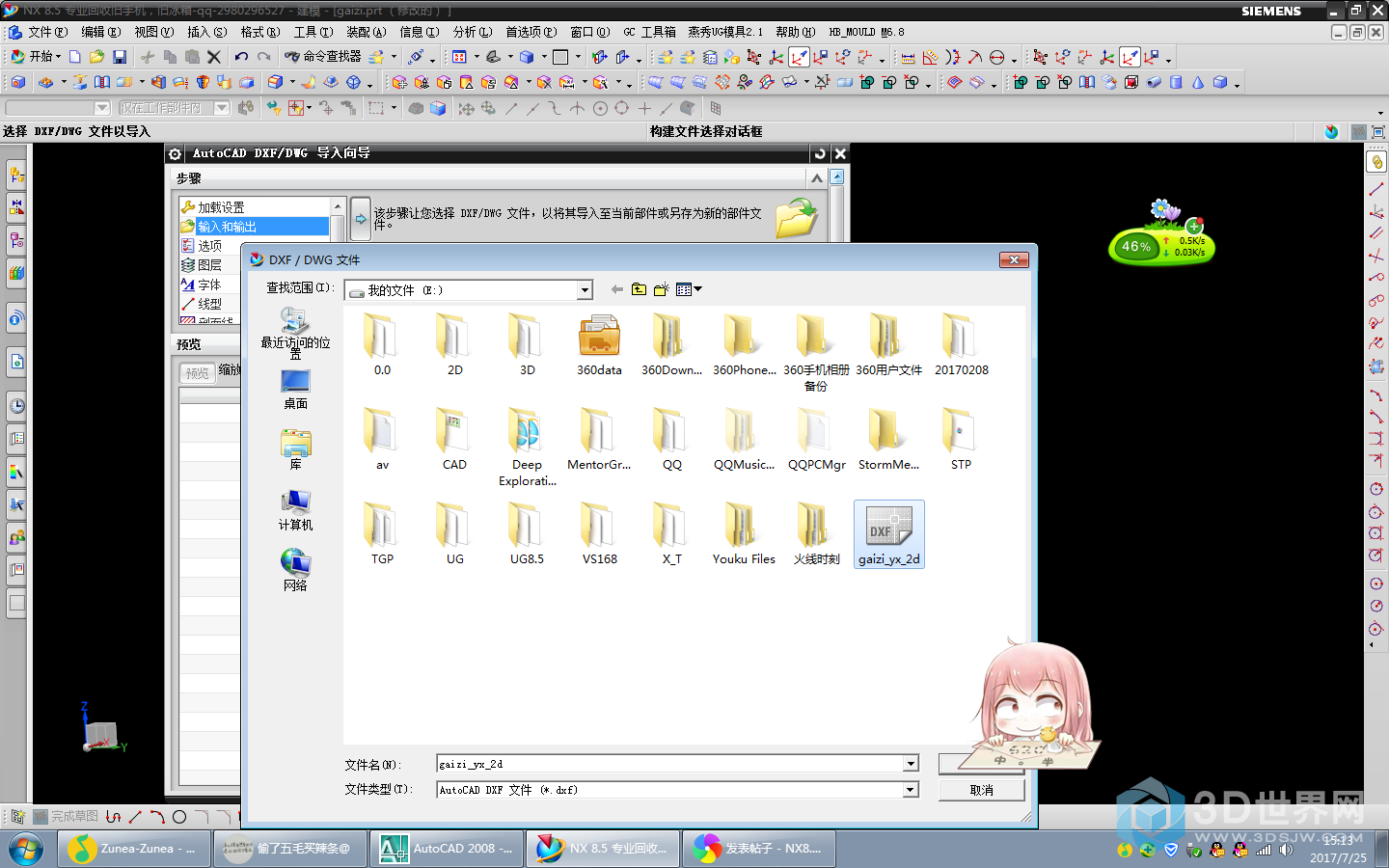Click the part navigator icon in left sidebar
Screen dimensions: 1389x868
tap(16, 240)
